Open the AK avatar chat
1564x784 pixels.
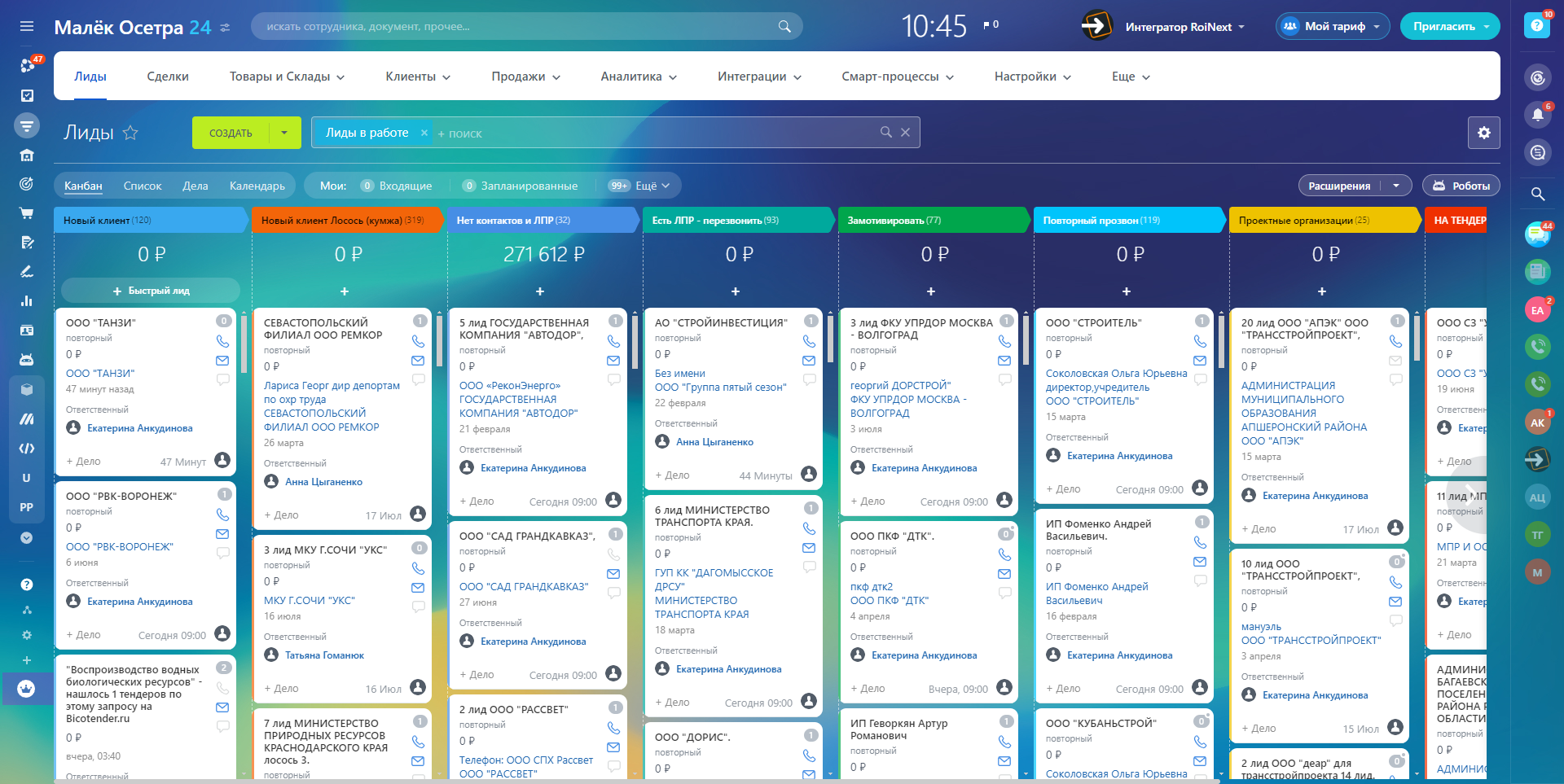tap(1537, 423)
